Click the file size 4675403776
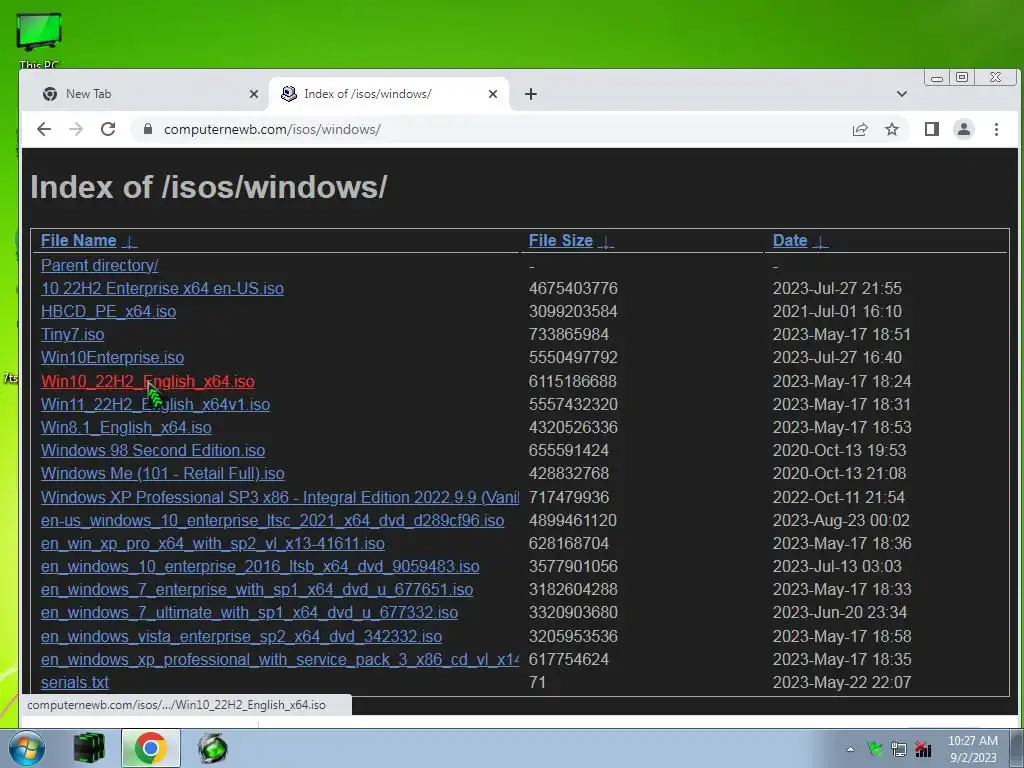 (x=573, y=288)
